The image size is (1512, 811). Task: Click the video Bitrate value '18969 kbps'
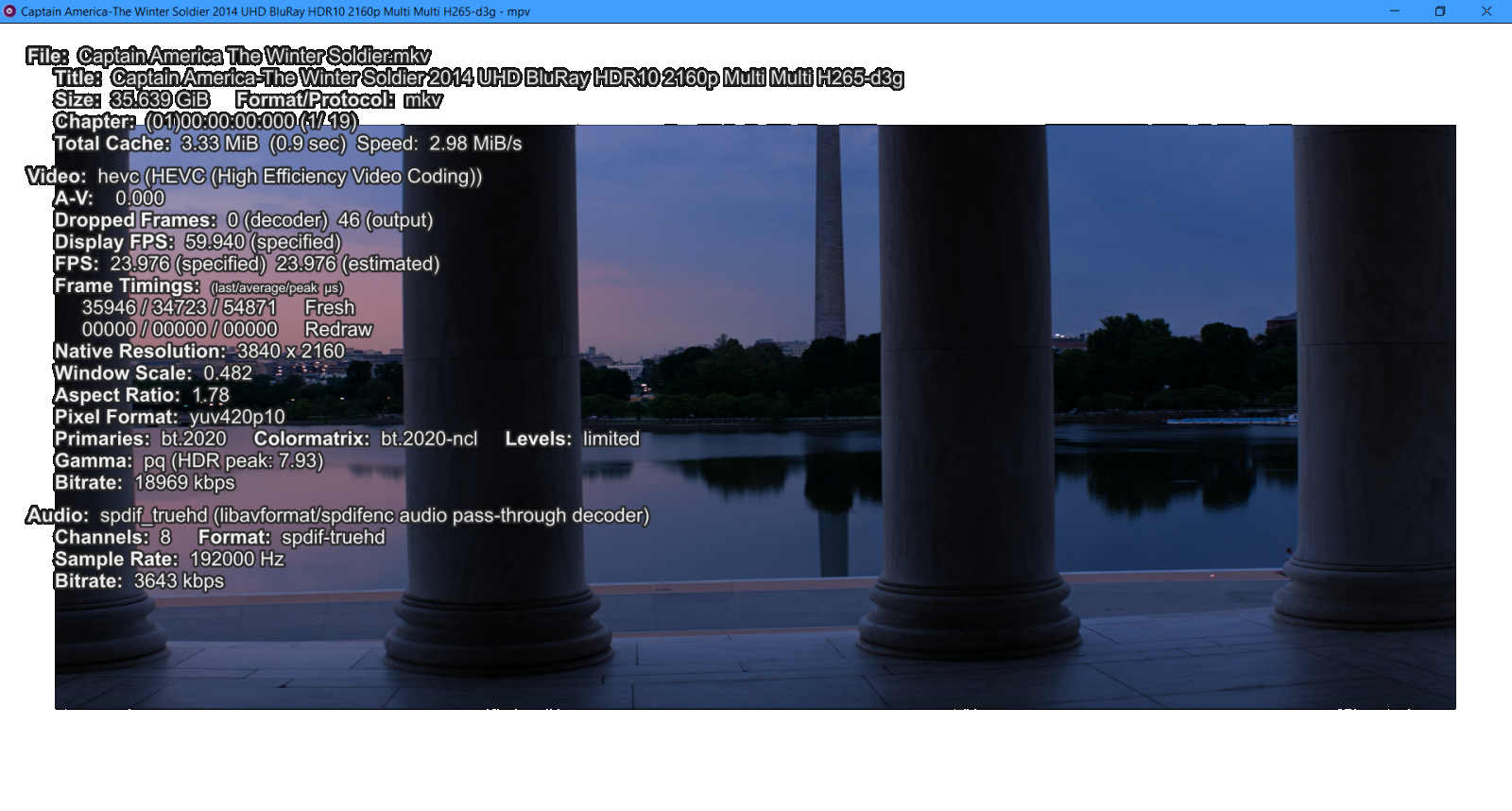(184, 482)
